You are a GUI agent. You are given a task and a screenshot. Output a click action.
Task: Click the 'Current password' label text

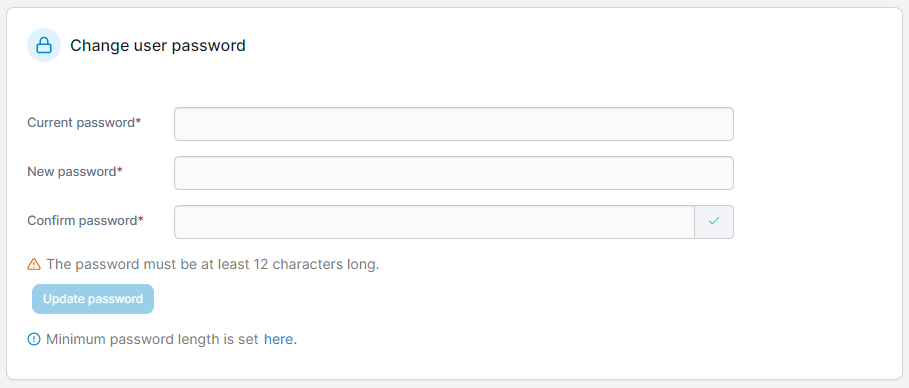(81, 123)
